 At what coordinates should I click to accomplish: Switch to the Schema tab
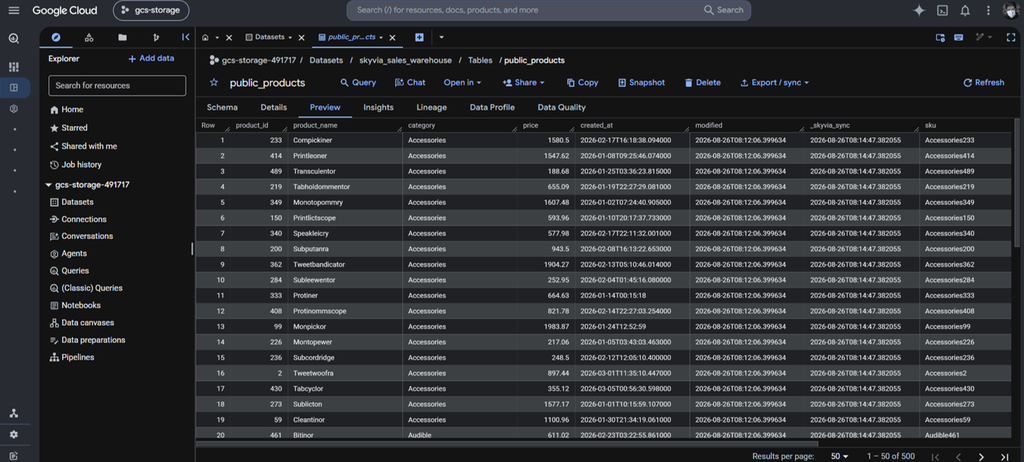(x=222, y=107)
